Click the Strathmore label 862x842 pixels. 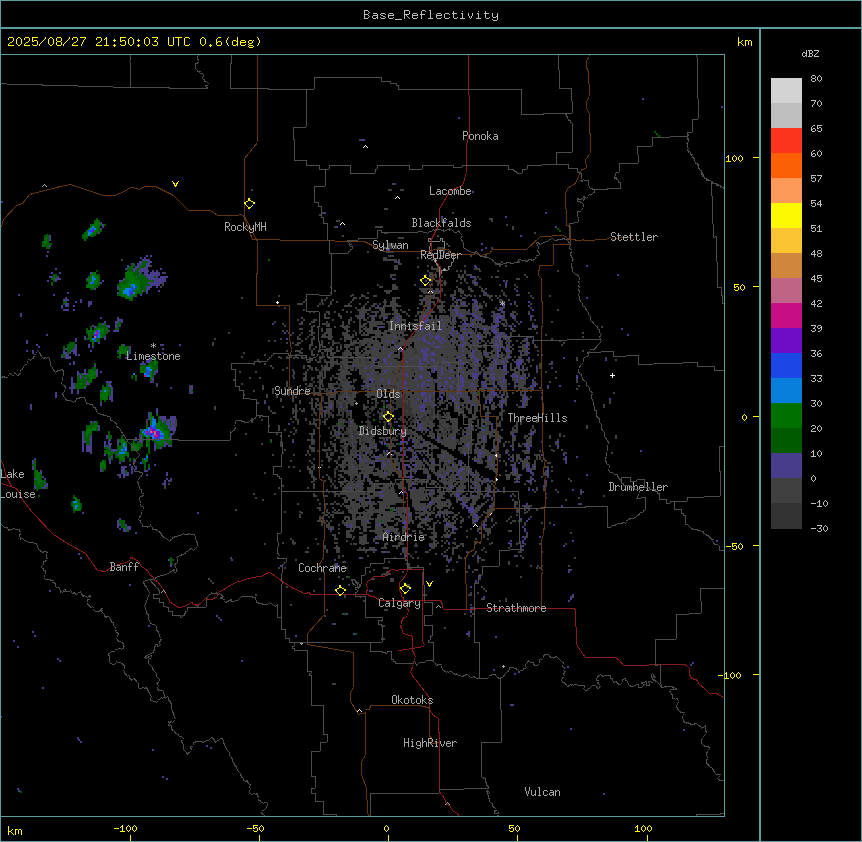point(516,608)
